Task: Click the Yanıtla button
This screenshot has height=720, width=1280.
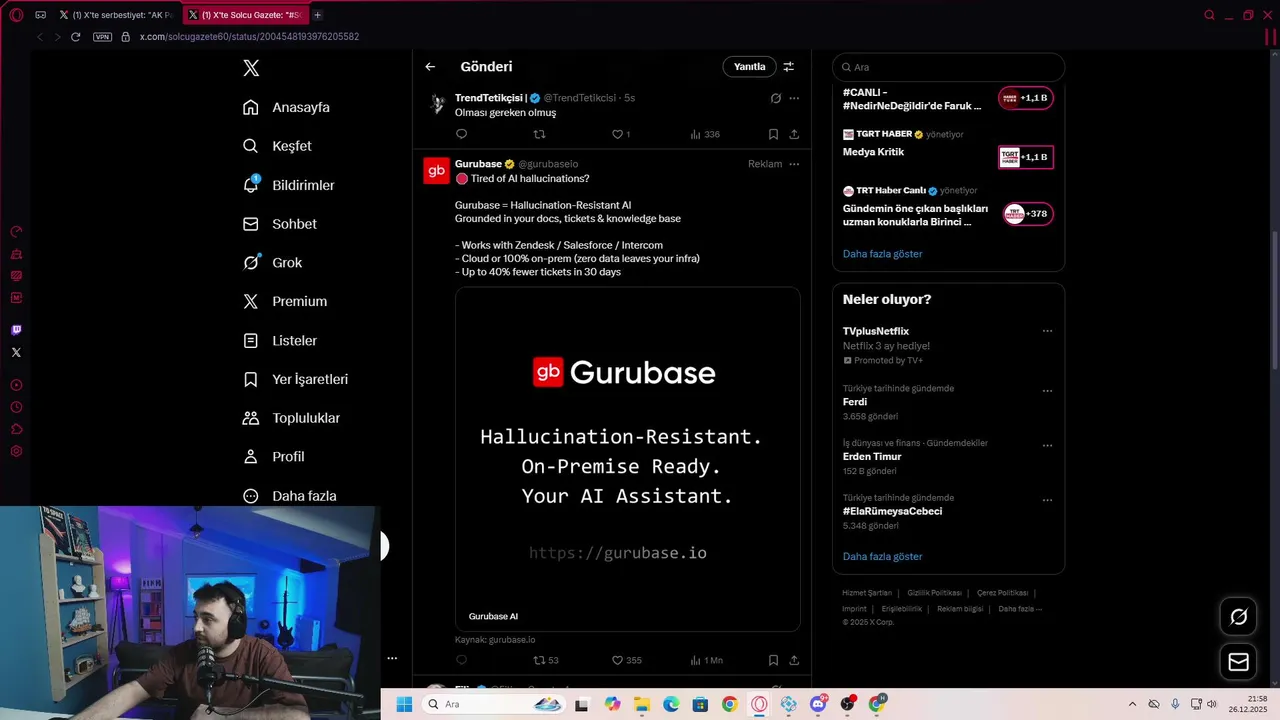Action: [x=749, y=67]
